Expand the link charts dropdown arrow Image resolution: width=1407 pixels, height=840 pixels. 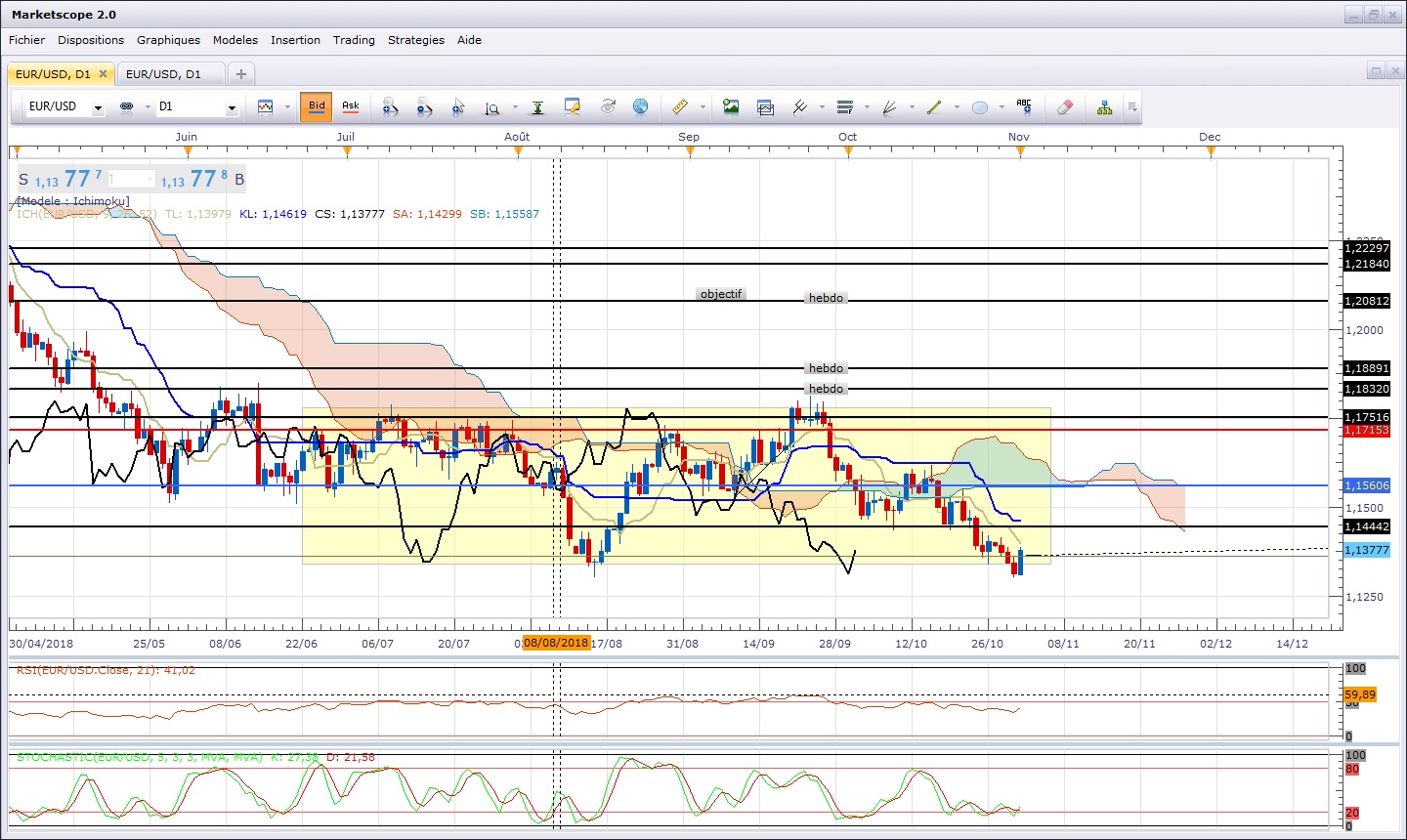(x=148, y=107)
